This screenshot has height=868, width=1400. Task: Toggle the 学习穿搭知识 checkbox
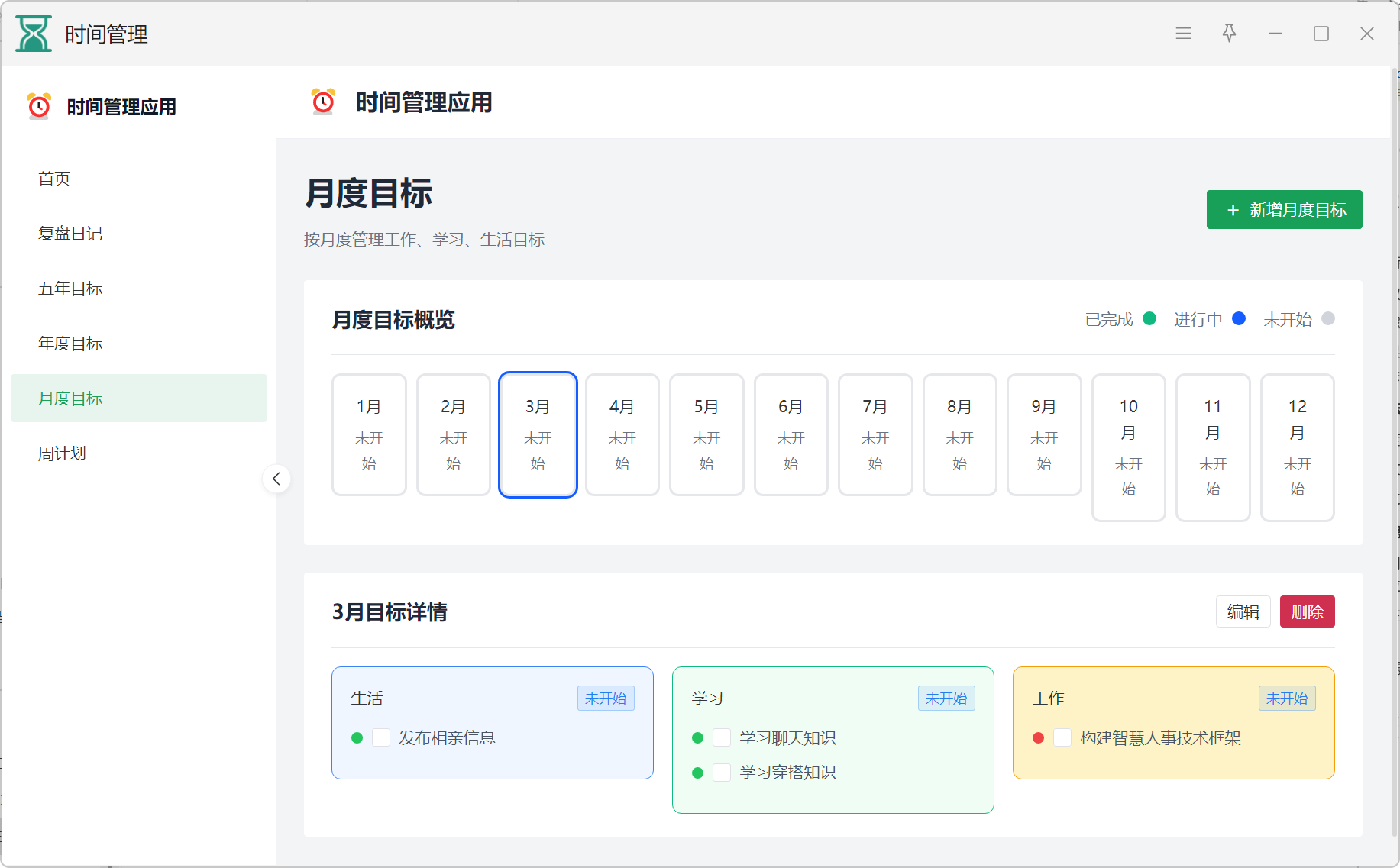click(722, 773)
